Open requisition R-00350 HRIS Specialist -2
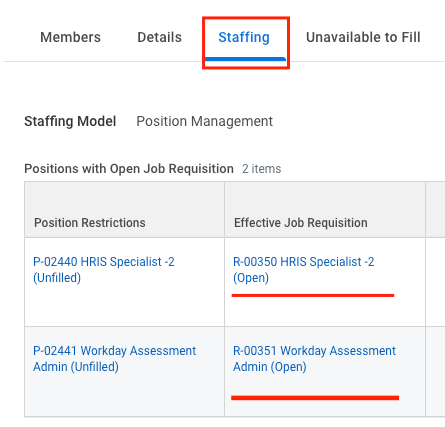 [x=303, y=270]
